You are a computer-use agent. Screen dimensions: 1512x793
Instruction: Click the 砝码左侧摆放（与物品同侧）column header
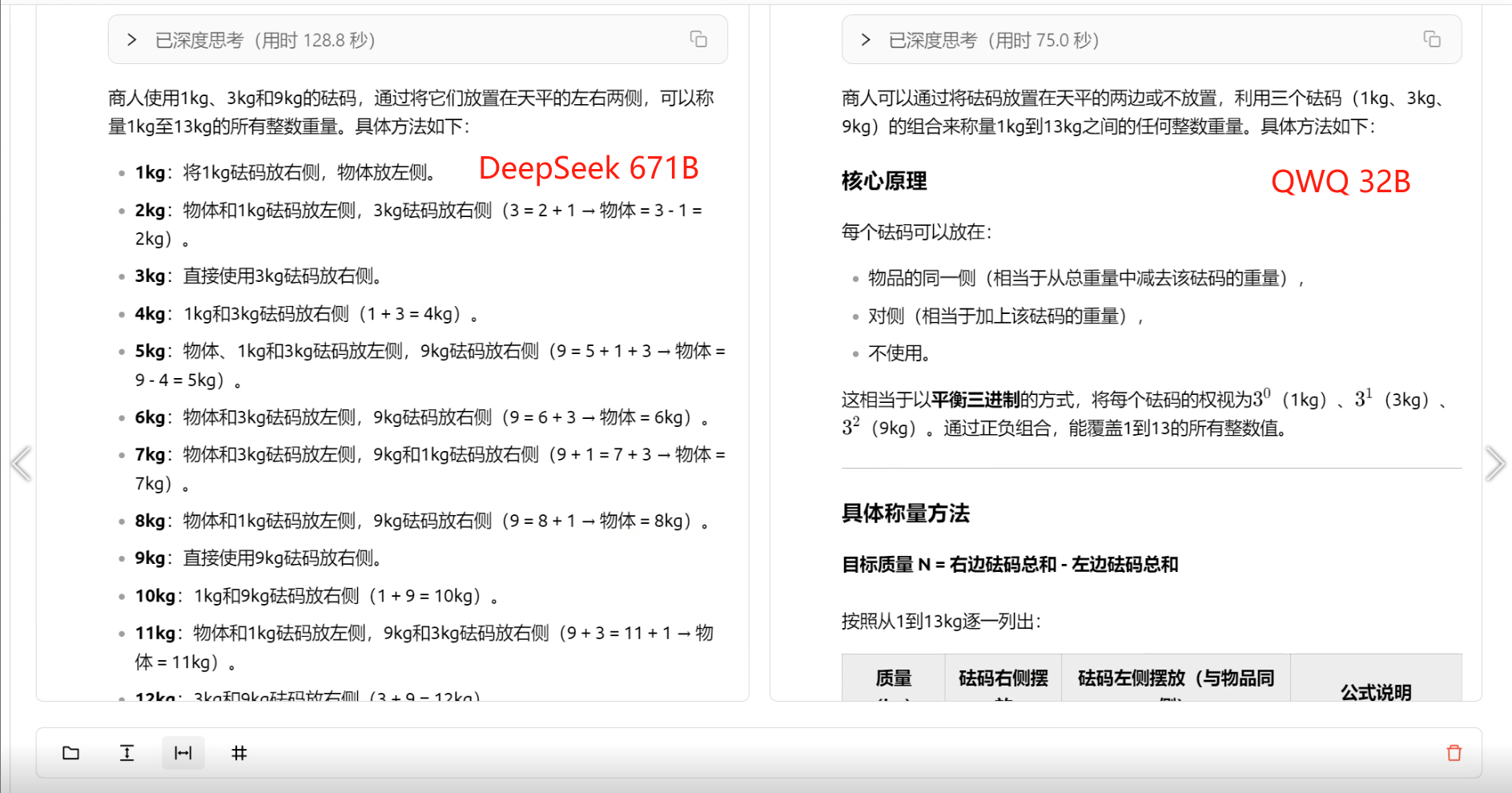(x=1175, y=678)
